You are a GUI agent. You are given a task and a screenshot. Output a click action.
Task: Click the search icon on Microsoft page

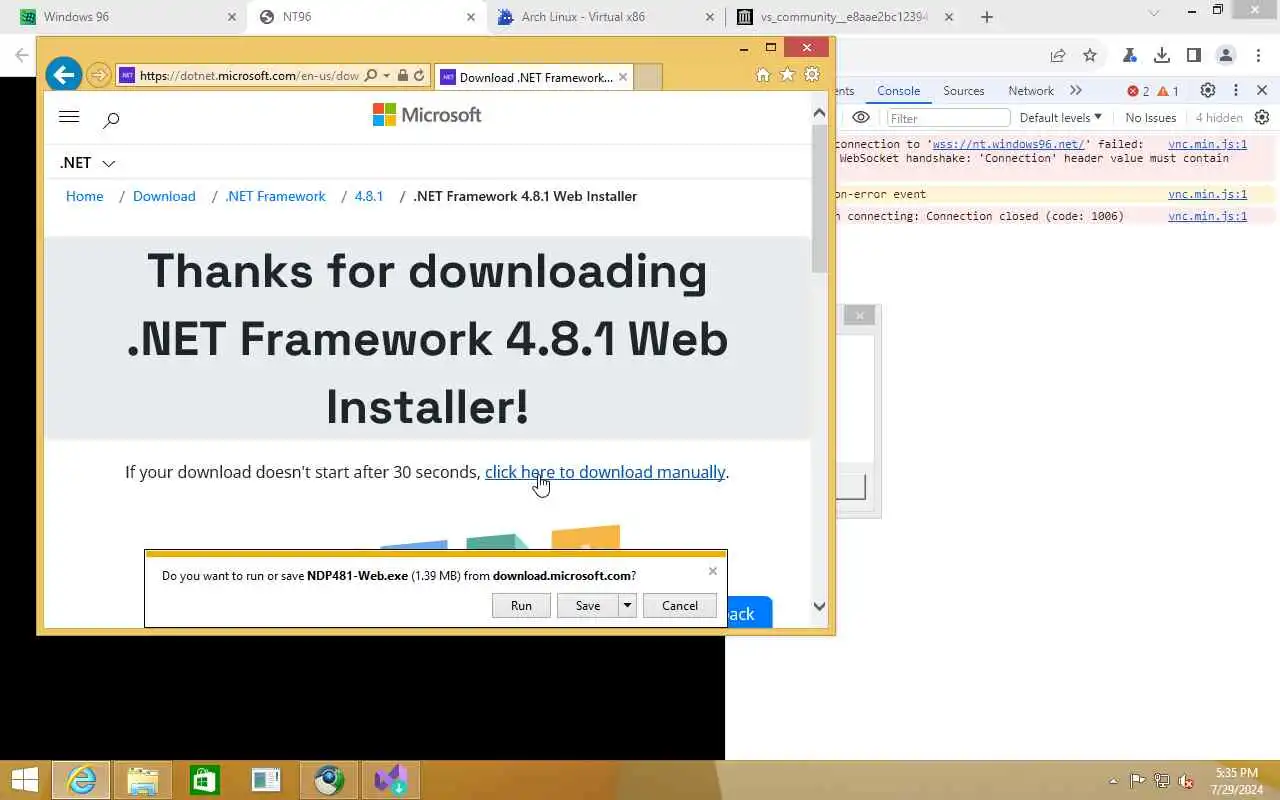tap(111, 119)
